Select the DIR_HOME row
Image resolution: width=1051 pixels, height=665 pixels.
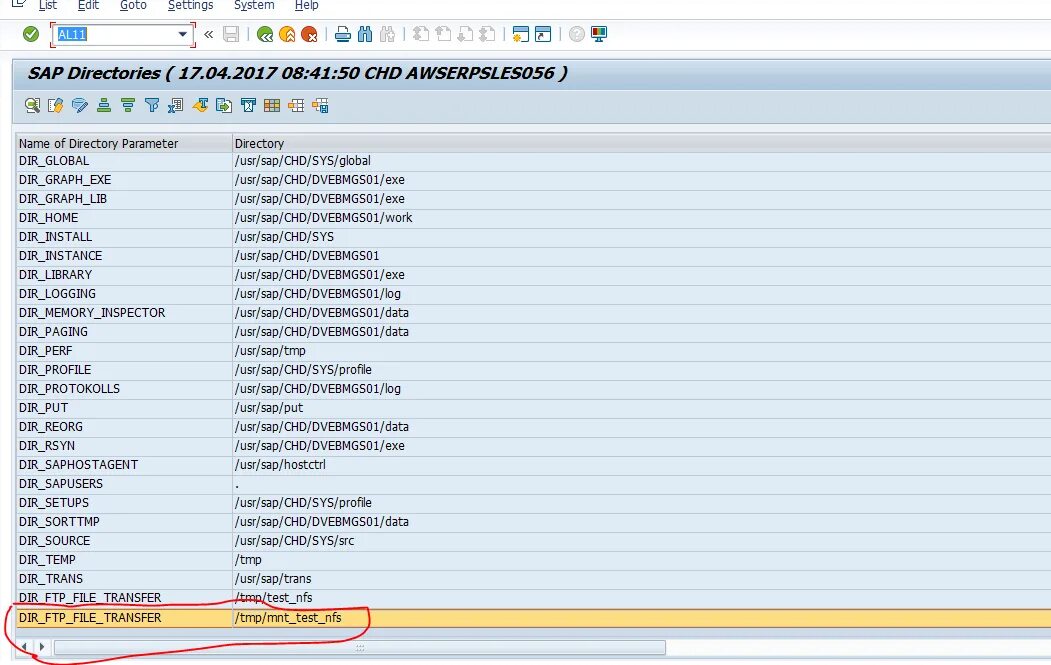point(534,218)
